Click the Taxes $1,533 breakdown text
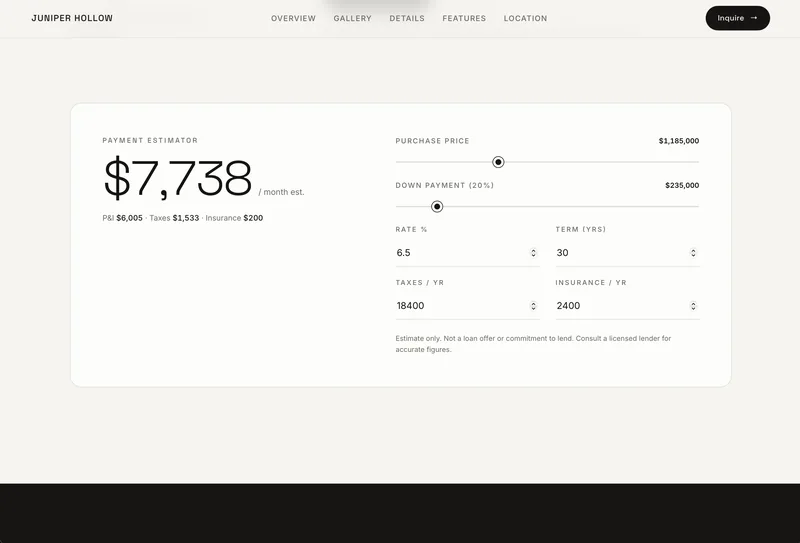The height and width of the screenshot is (543, 800). tap(174, 218)
